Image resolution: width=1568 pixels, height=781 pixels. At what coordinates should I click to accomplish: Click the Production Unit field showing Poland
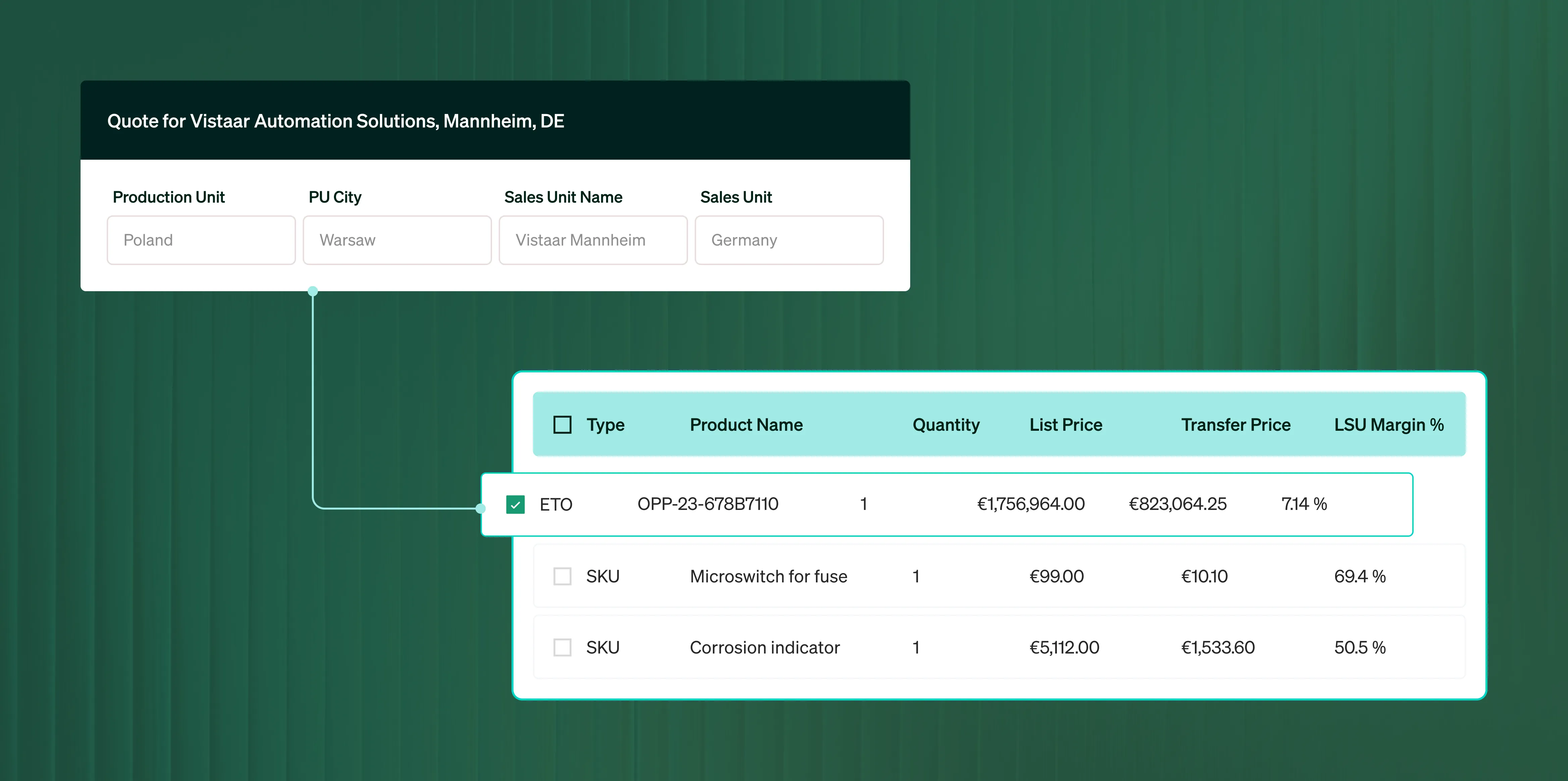click(x=201, y=240)
